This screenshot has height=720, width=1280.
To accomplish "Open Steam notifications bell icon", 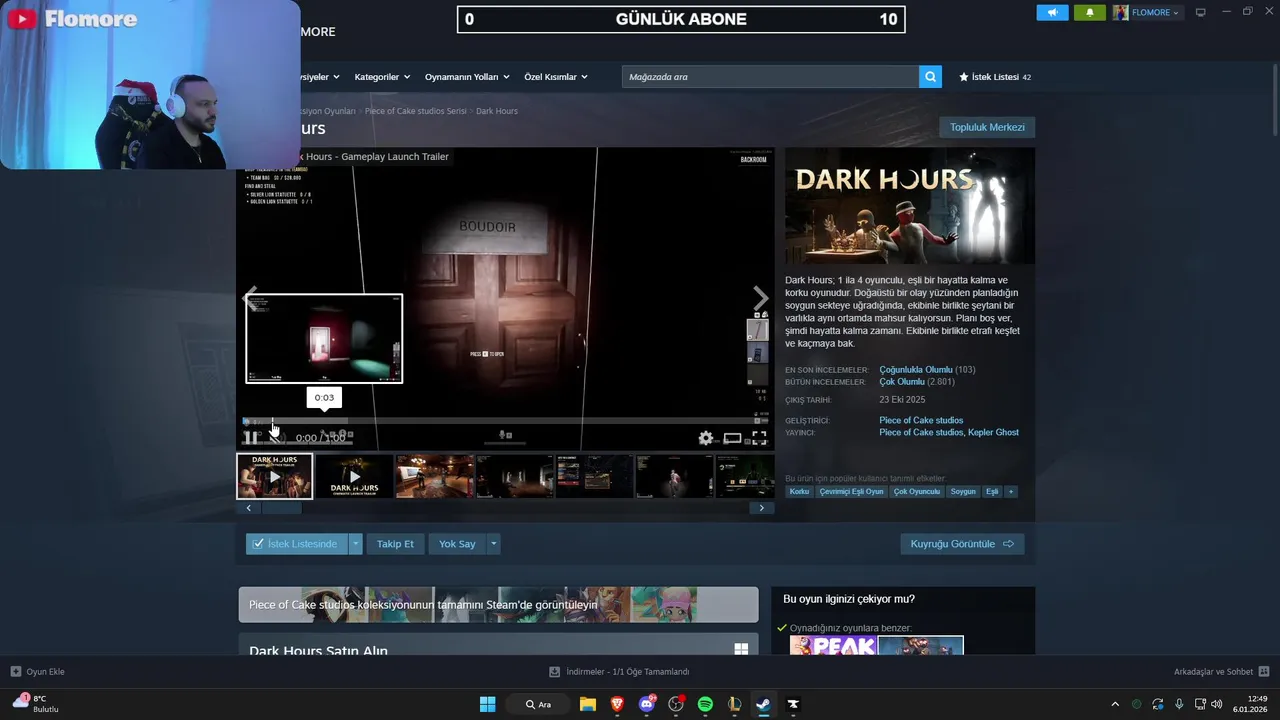I will [x=1089, y=12].
